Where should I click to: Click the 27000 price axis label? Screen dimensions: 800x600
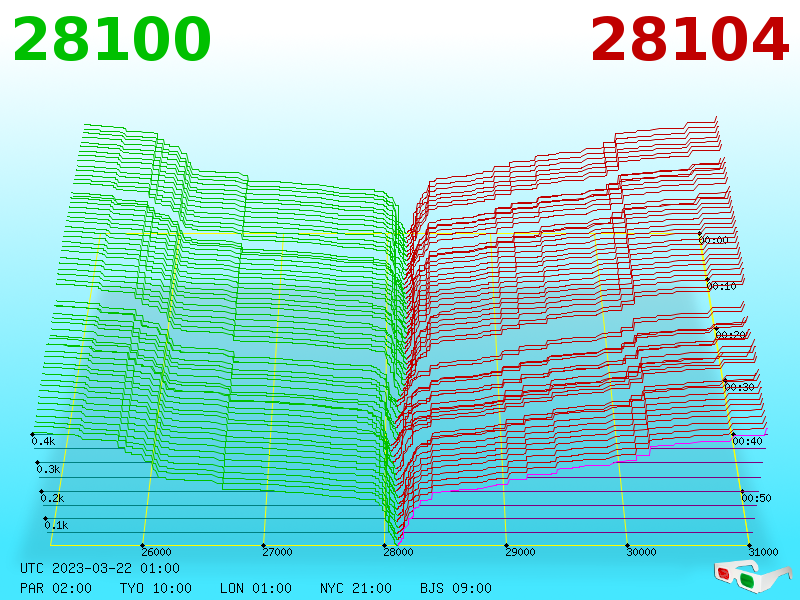point(277,552)
